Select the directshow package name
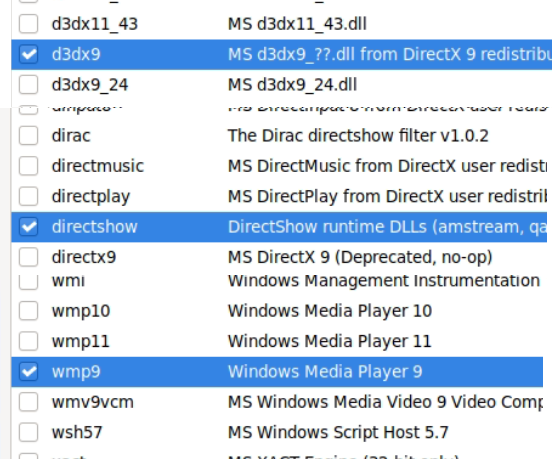This screenshot has width=552, height=459. [x=95, y=227]
